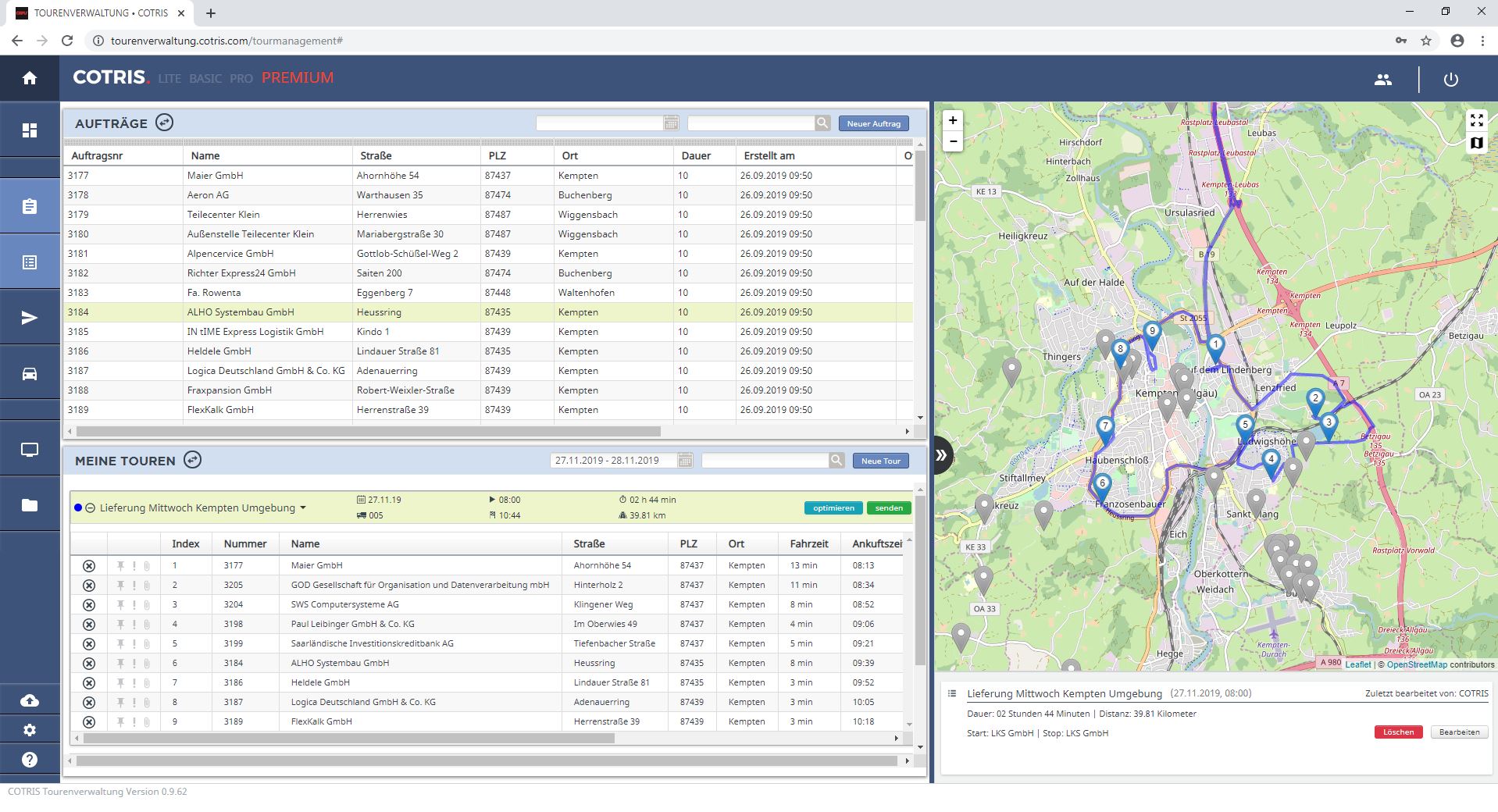Toggle pin for Saarländische Investitionskreditbank stop
Image resolution: width=1498 pixels, height=812 pixels.
click(120, 643)
